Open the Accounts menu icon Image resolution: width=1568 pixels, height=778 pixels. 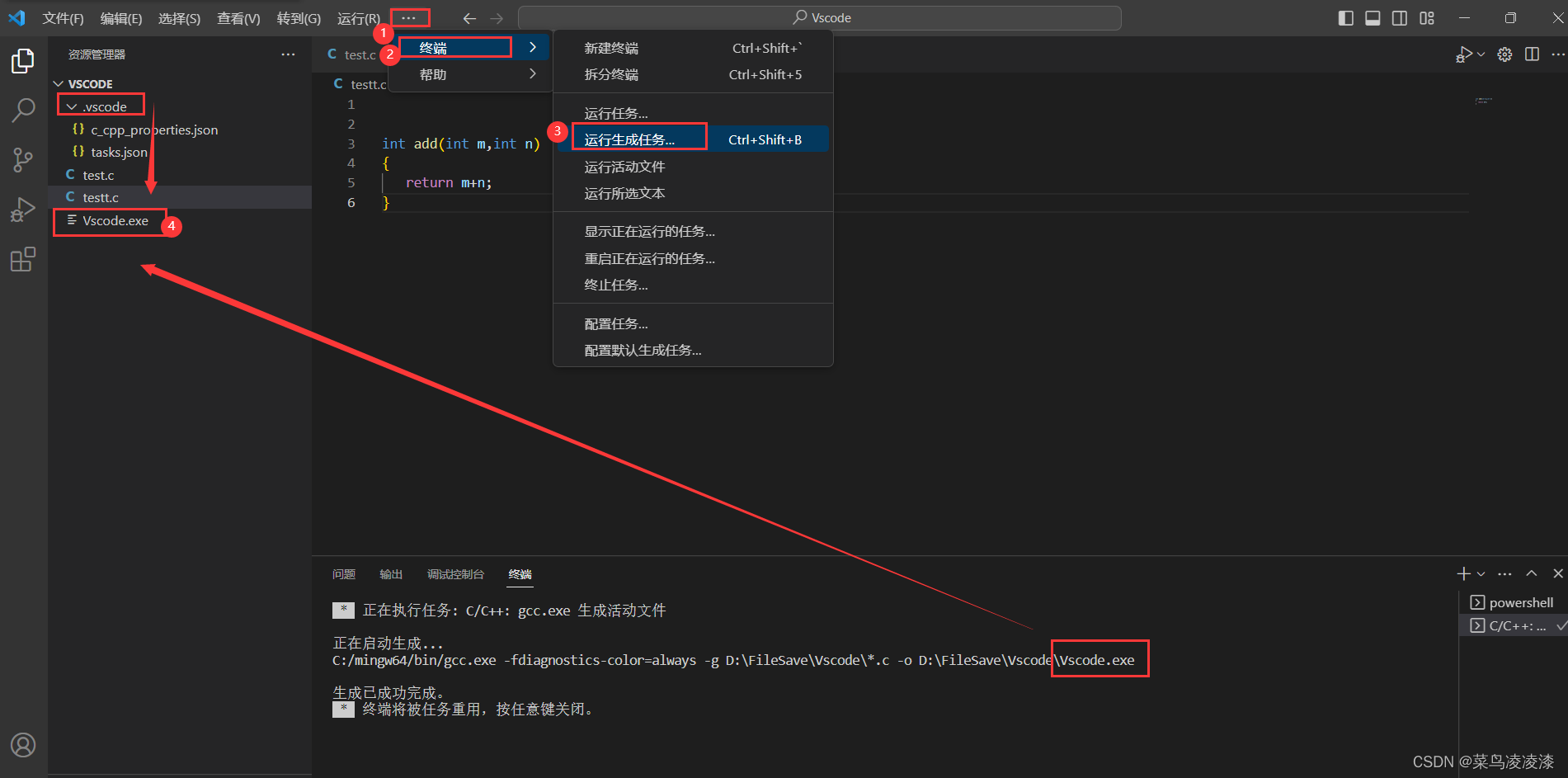(23, 745)
